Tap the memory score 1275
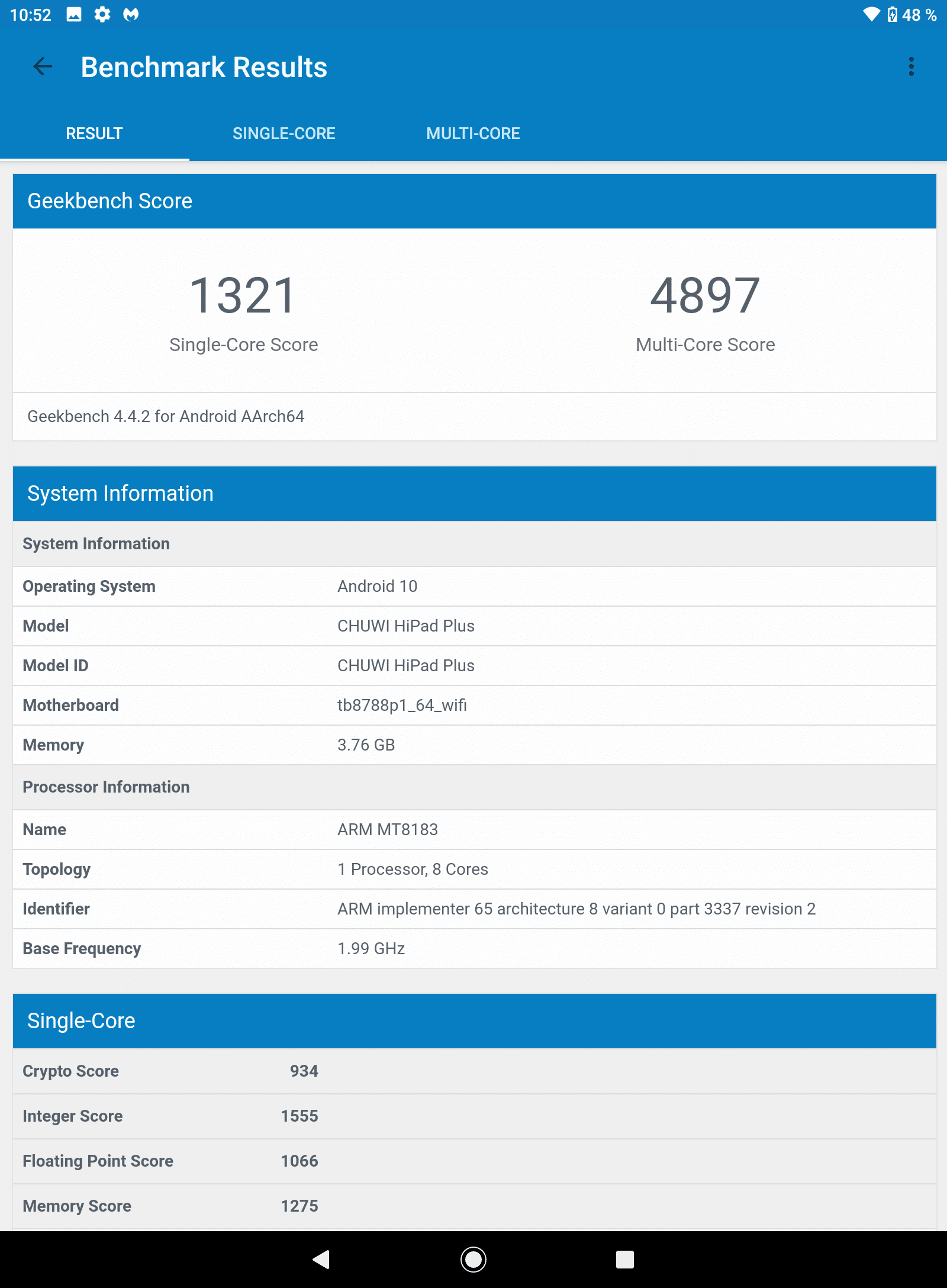 click(299, 1206)
